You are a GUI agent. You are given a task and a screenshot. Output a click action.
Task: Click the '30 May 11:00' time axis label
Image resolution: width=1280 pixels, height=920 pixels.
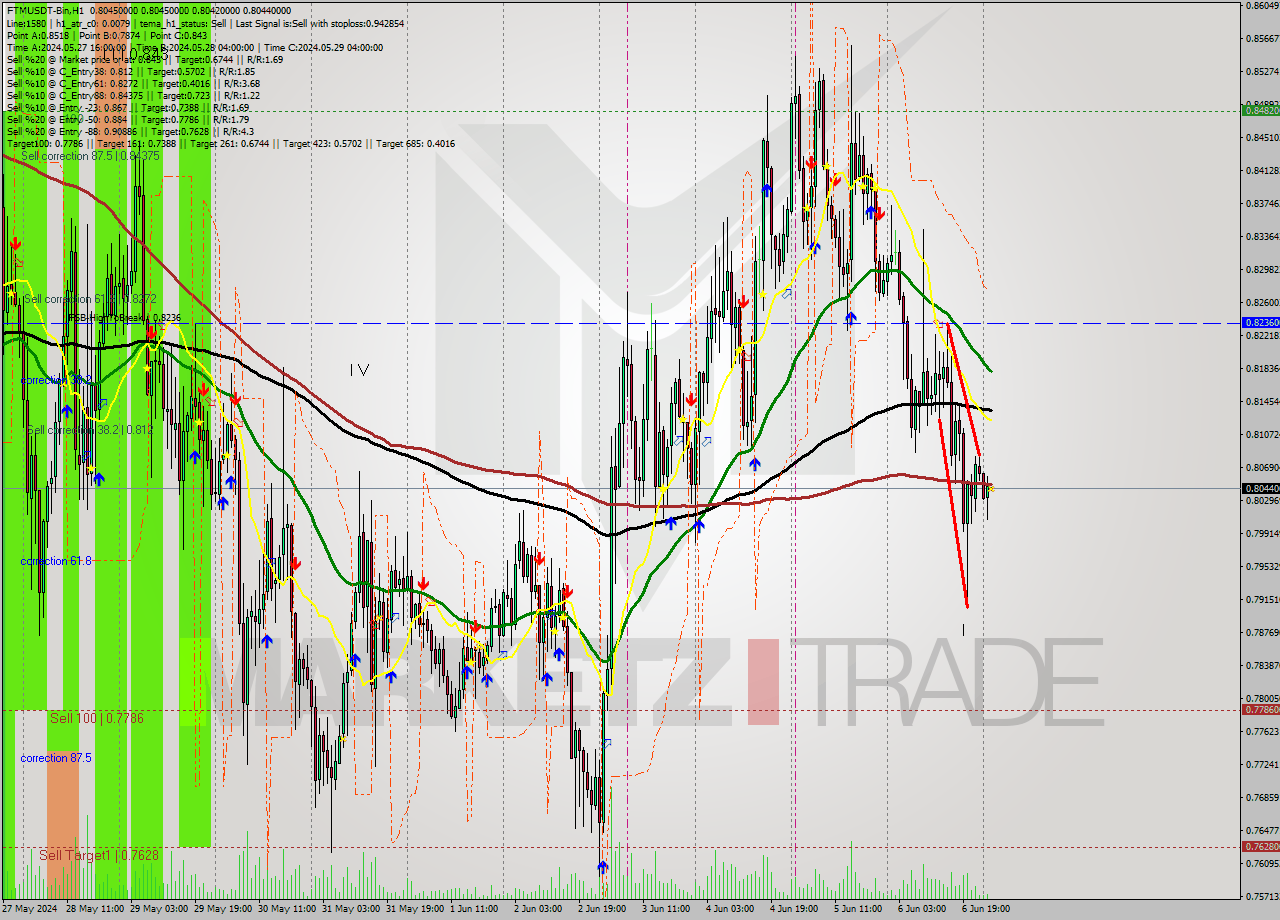pyautogui.click(x=286, y=909)
